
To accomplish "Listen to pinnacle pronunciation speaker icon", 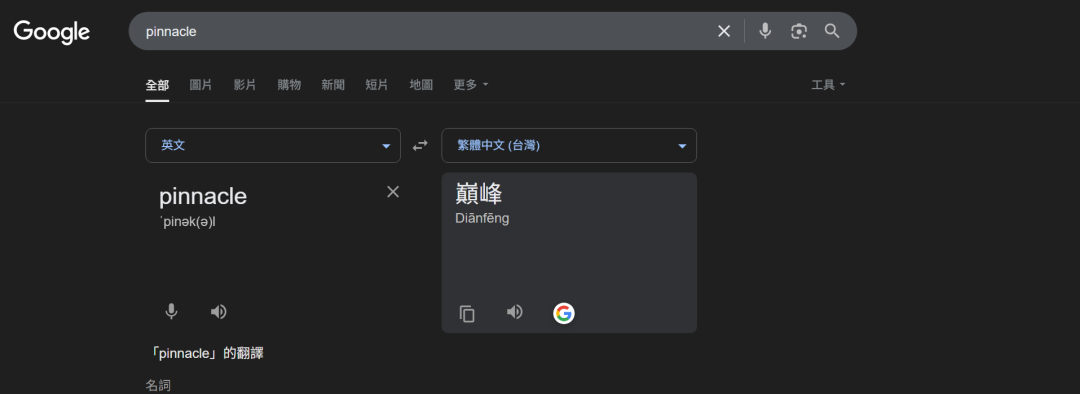I will [x=218, y=312].
